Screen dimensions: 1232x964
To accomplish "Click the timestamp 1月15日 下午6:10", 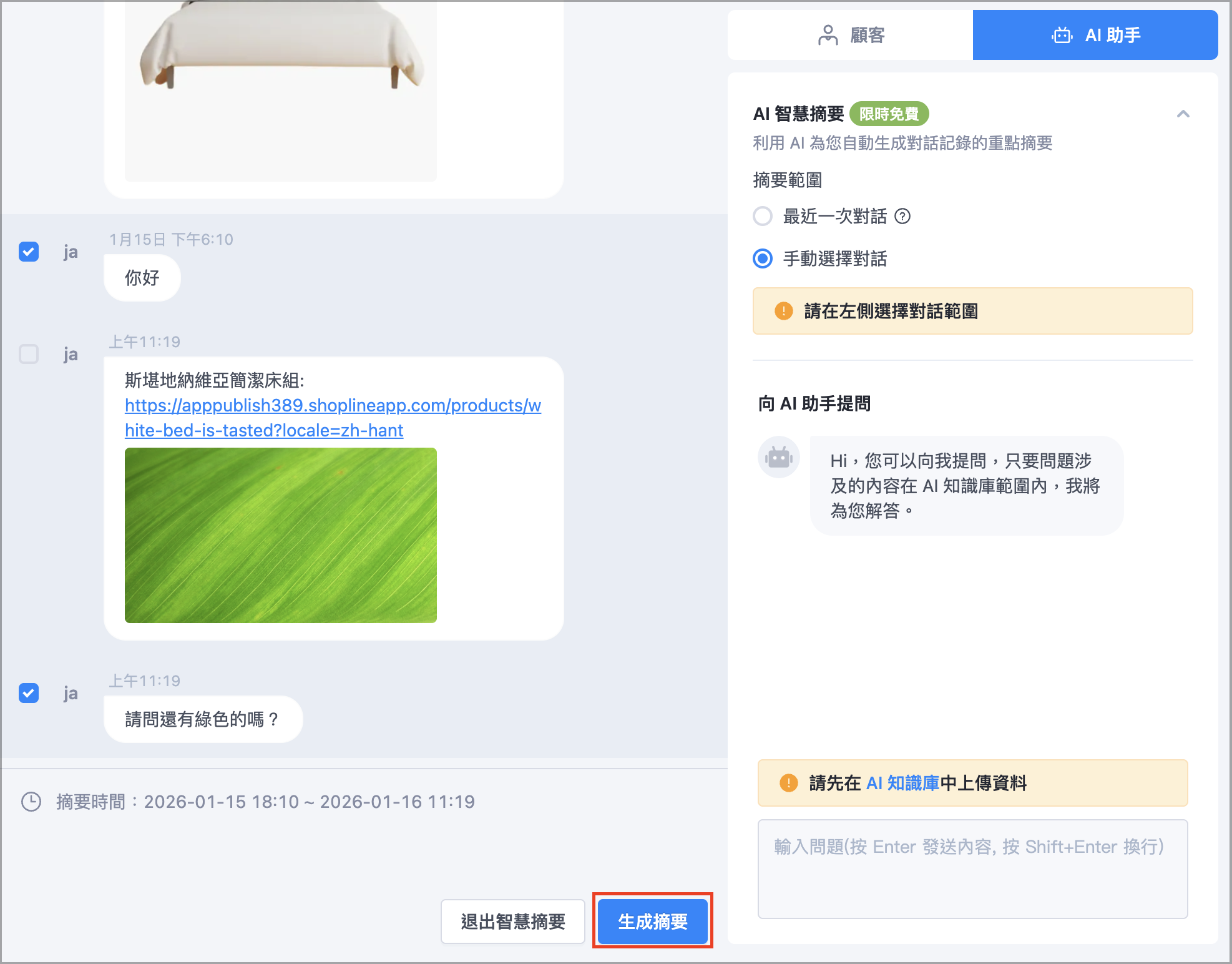I will [x=171, y=239].
